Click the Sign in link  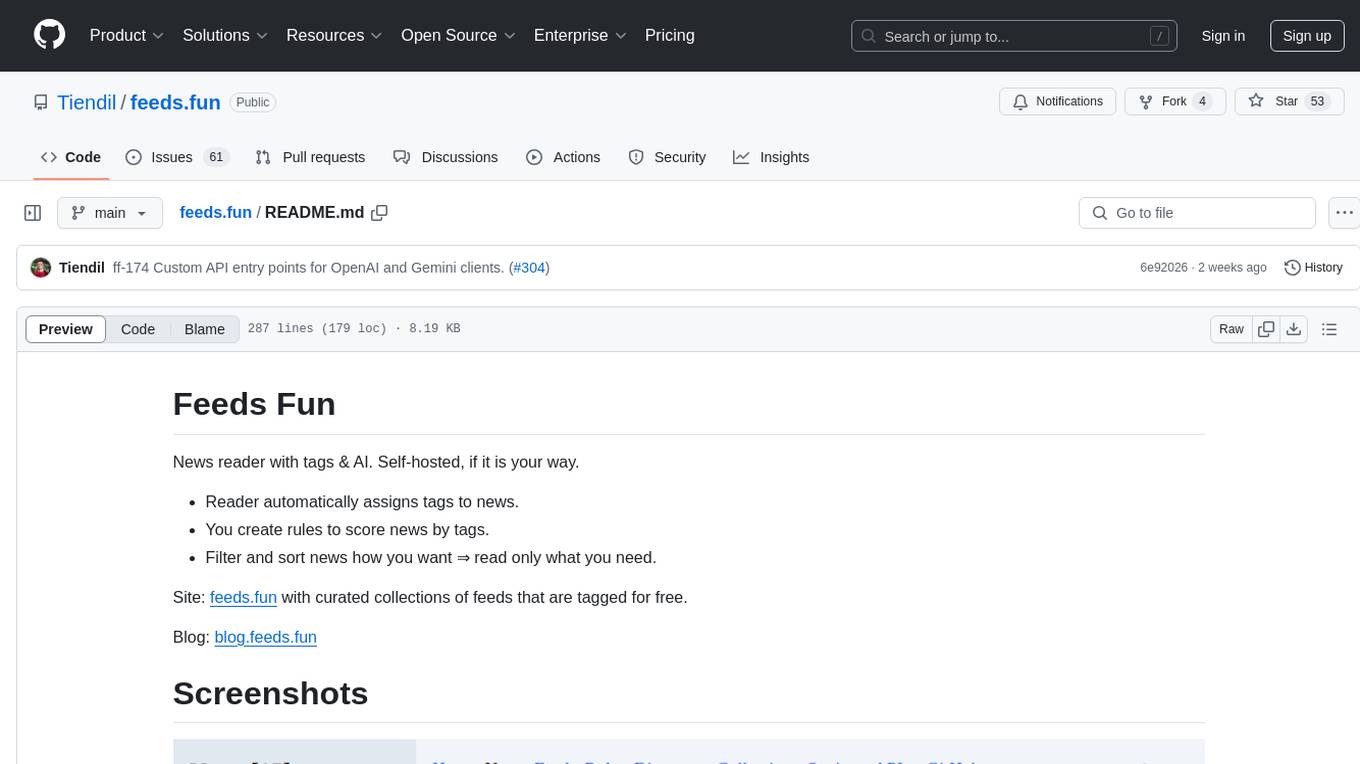tap(1223, 36)
